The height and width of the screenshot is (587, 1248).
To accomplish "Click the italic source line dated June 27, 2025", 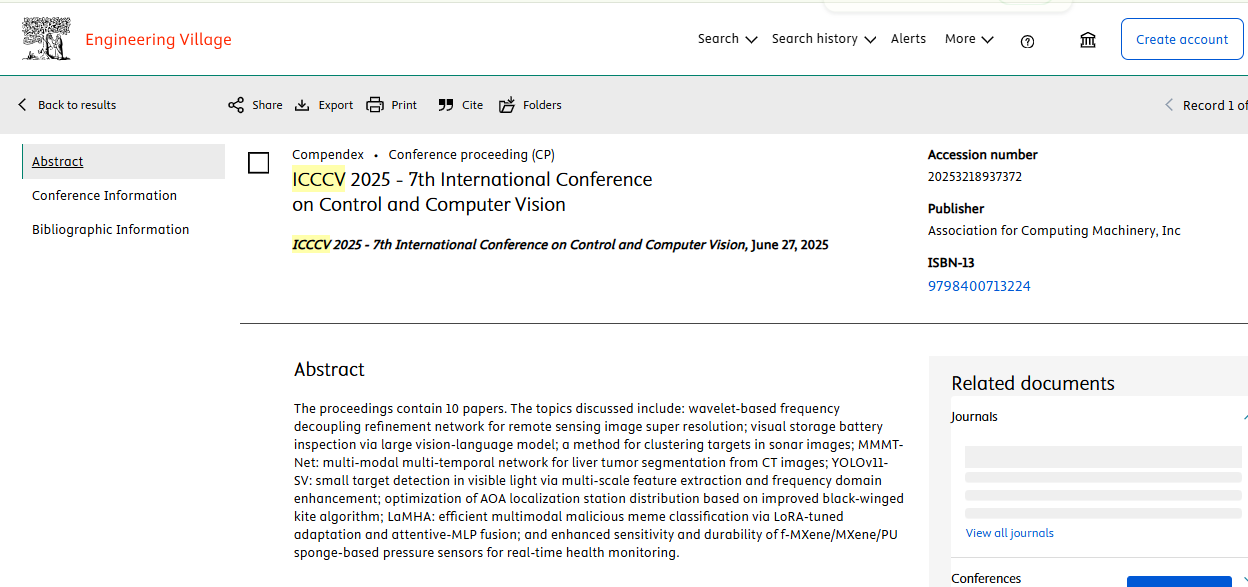I will [x=560, y=245].
